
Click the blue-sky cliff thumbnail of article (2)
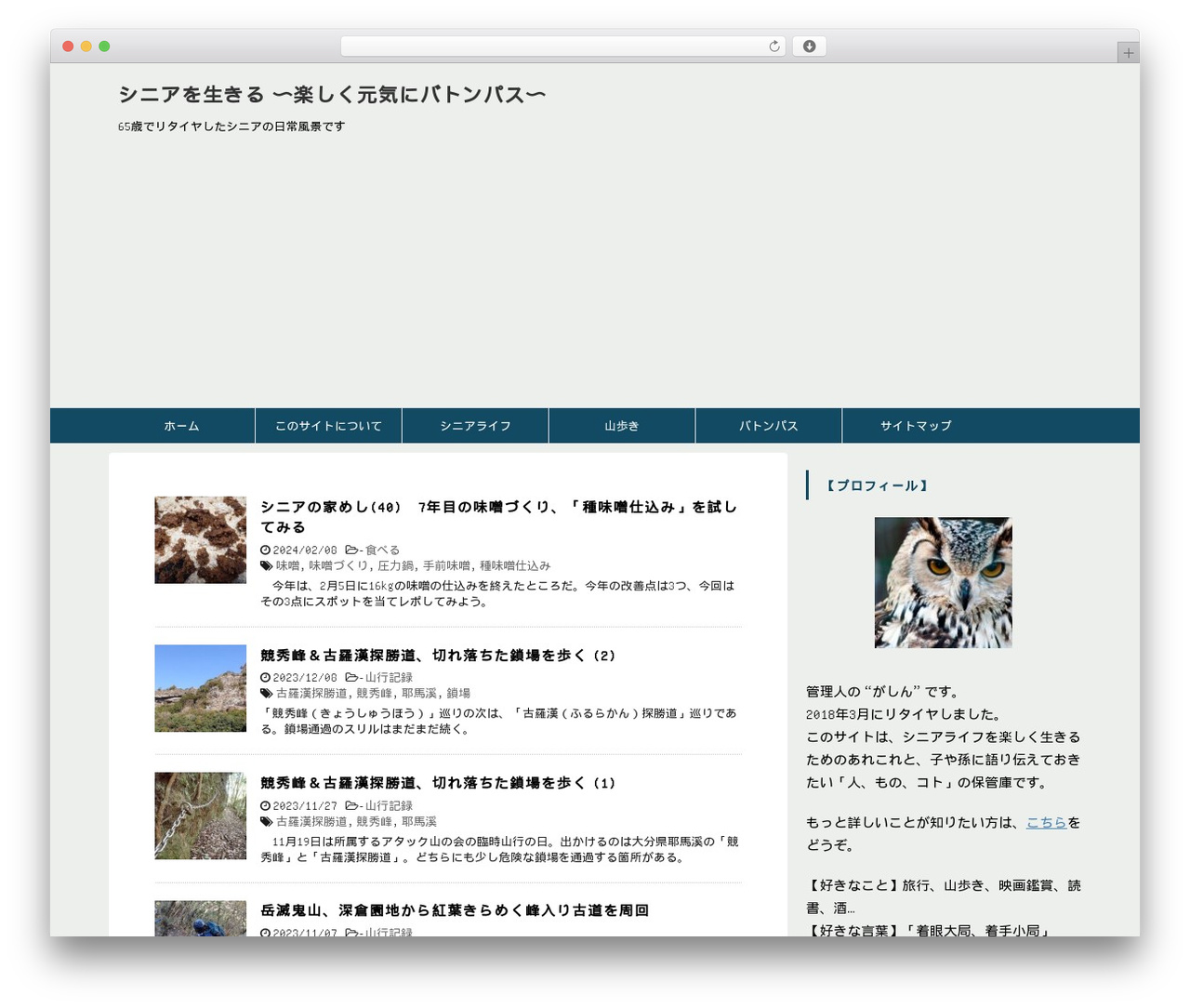click(201, 688)
